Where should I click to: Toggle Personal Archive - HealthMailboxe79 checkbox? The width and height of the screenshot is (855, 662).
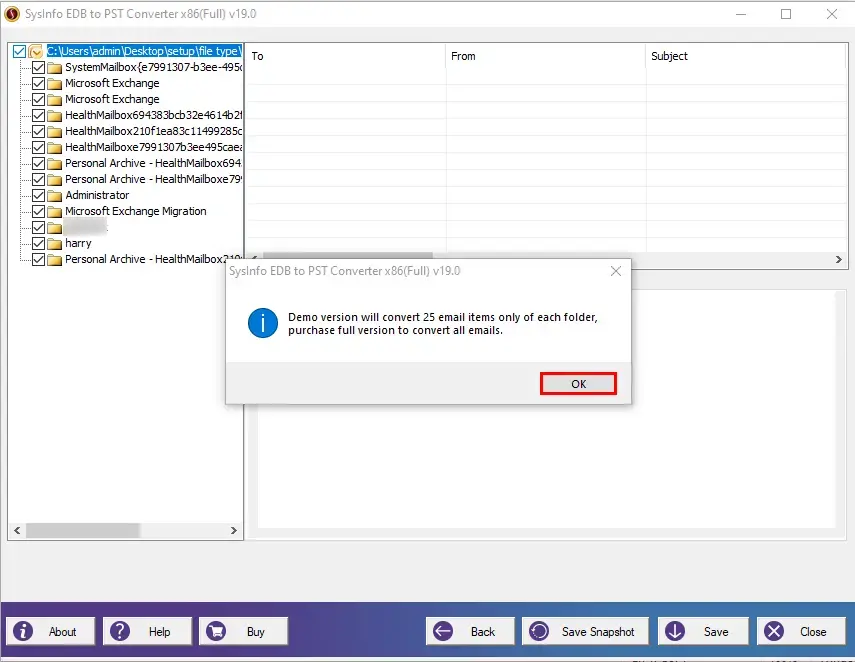tap(38, 179)
